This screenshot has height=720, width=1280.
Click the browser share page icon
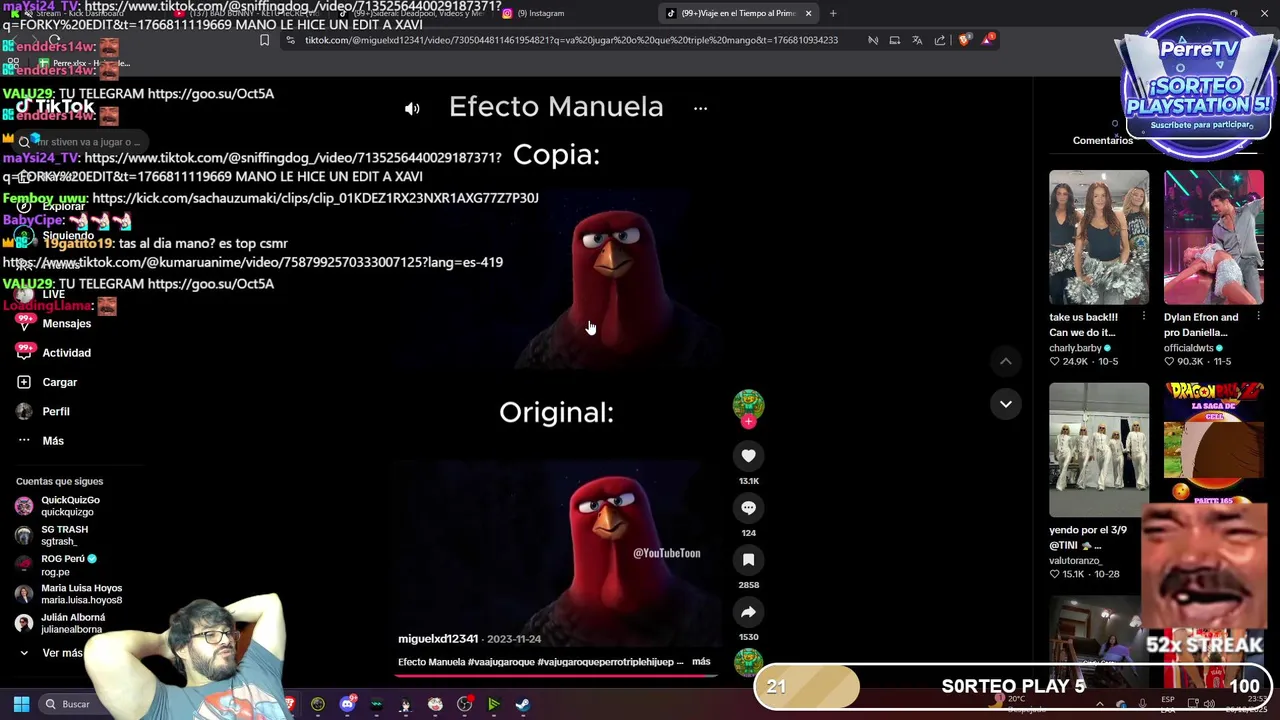[940, 40]
